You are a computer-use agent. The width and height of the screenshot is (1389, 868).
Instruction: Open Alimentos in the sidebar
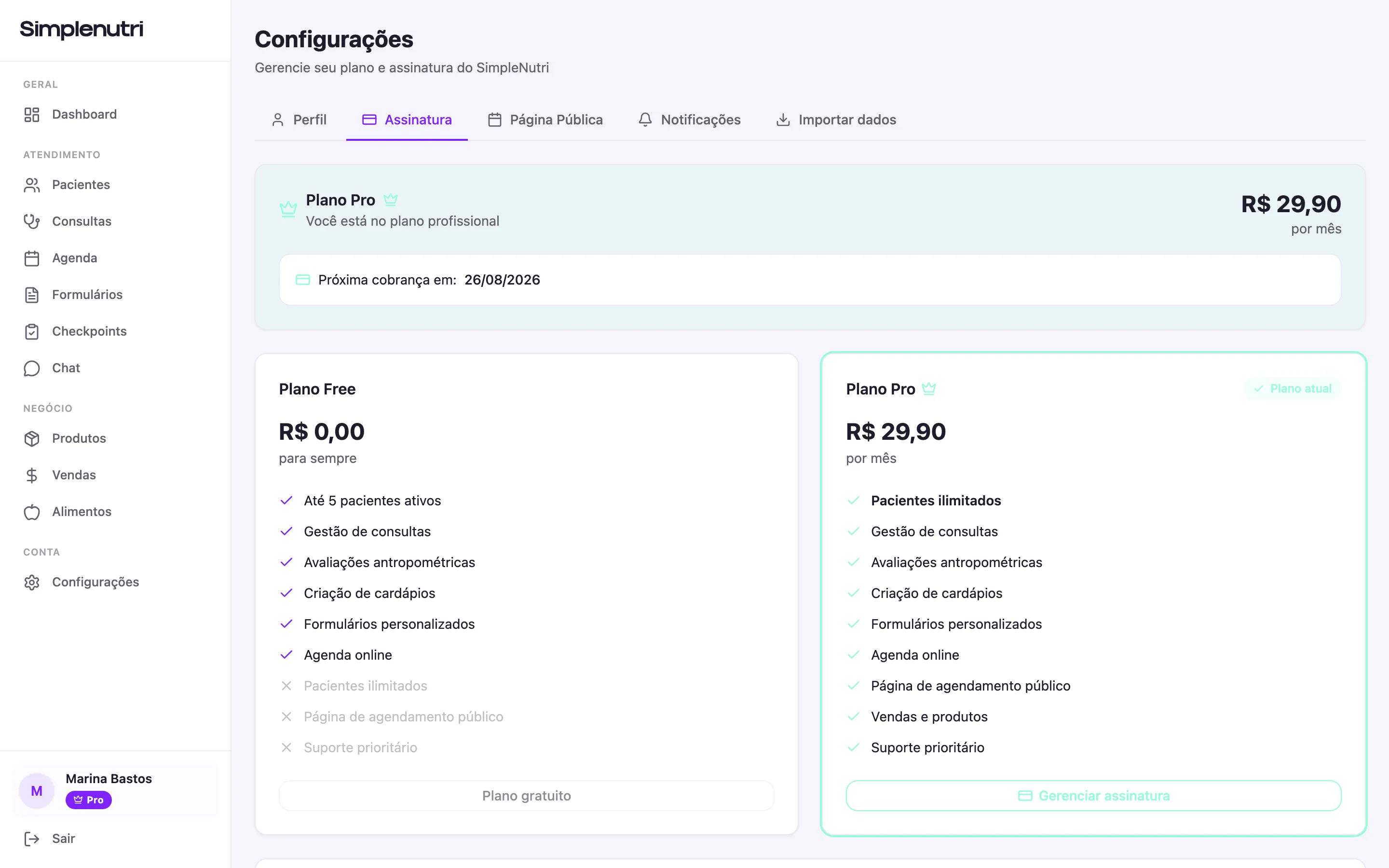(115, 512)
